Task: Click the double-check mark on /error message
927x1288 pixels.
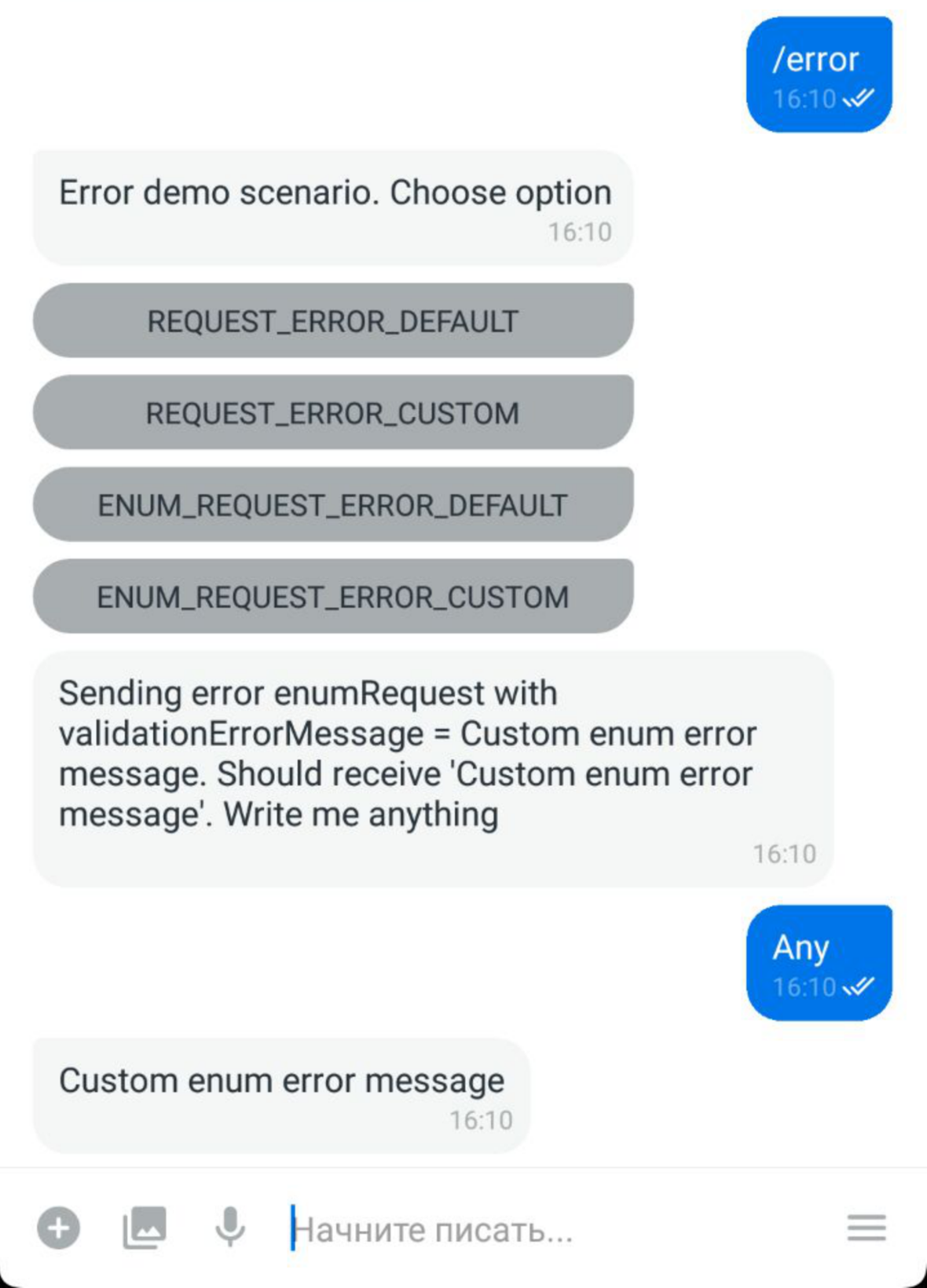Action: tap(859, 98)
